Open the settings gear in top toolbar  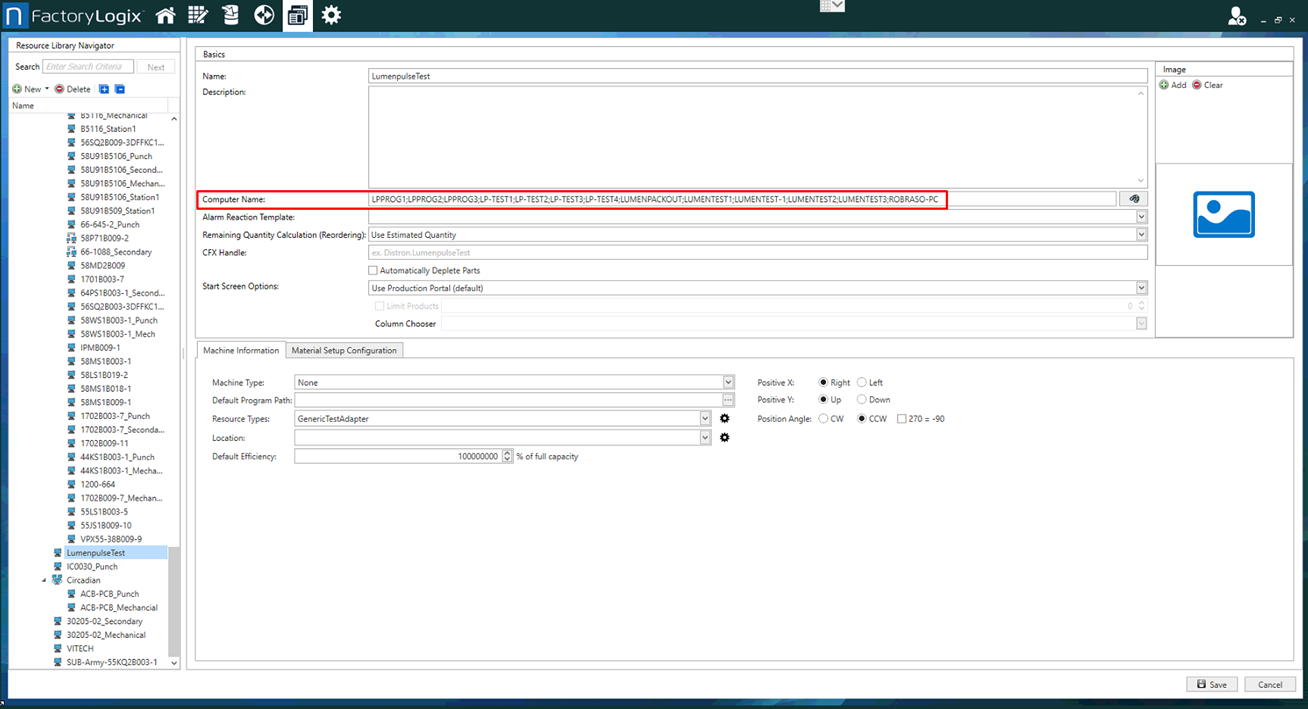[331, 15]
